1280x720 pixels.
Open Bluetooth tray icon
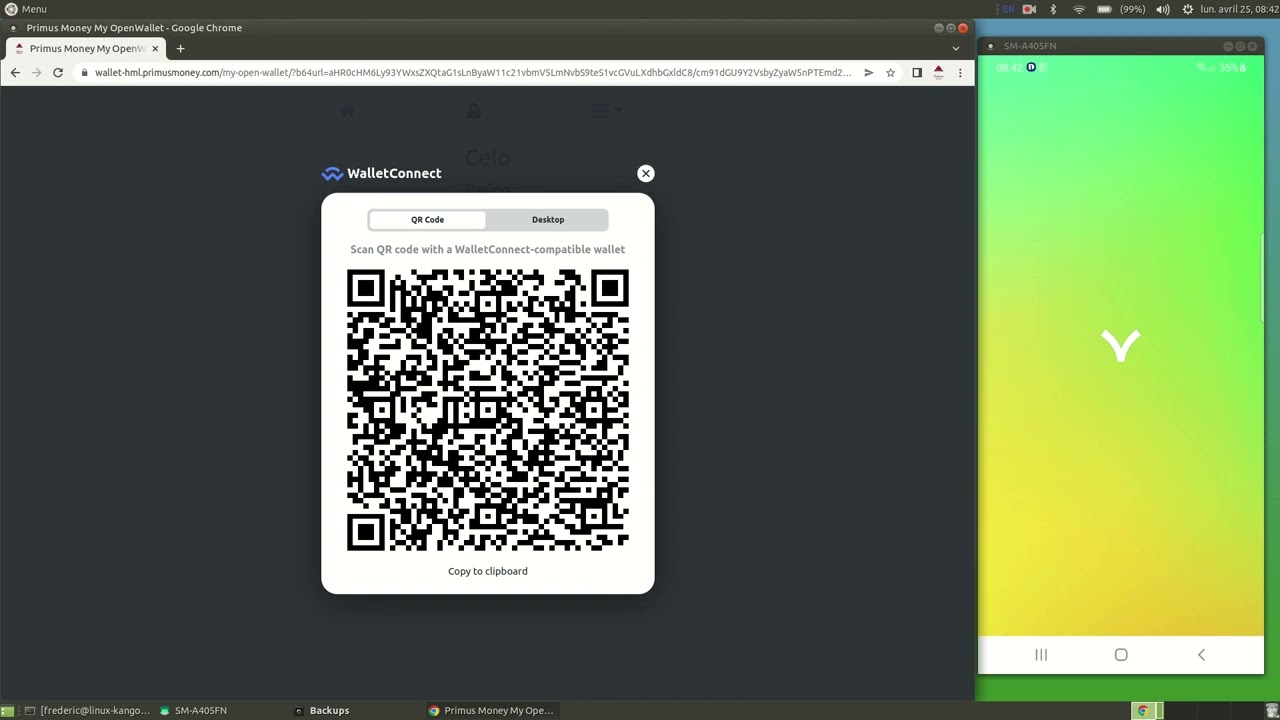coord(1053,9)
